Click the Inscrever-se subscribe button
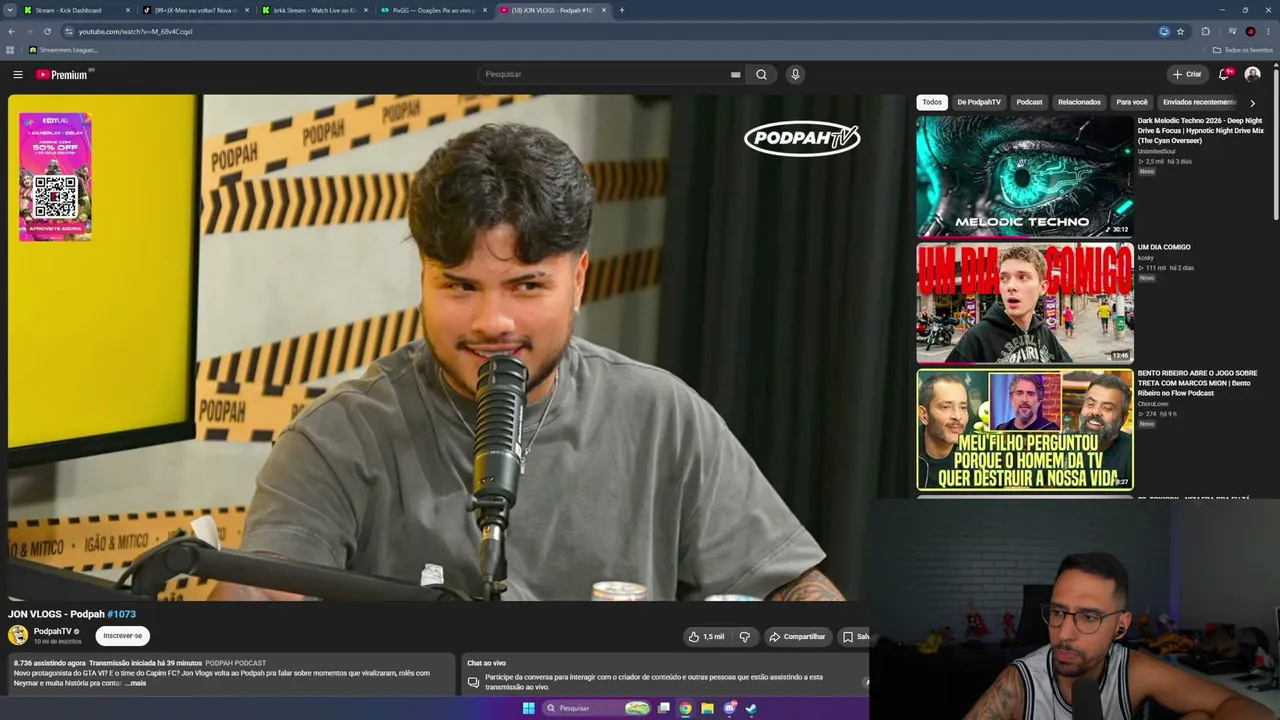The height and width of the screenshot is (720, 1280). click(x=123, y=636)
